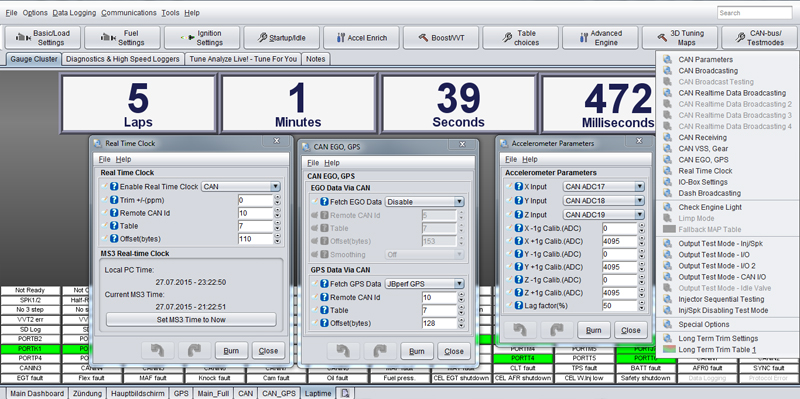This screenshot has width=800, height=399.
Task: Open the Communications menu
Action: pos(129,13)
